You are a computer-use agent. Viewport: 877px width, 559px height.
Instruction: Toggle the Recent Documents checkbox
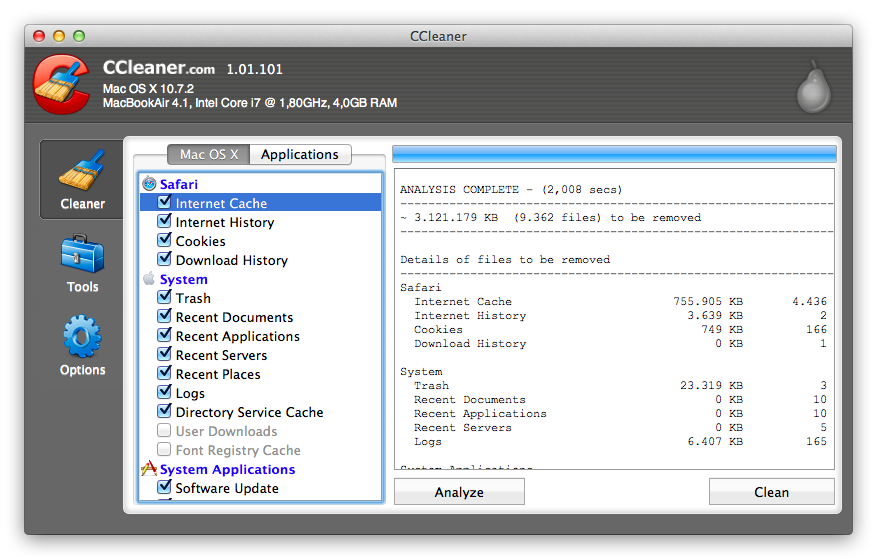(x=164, y=316)
